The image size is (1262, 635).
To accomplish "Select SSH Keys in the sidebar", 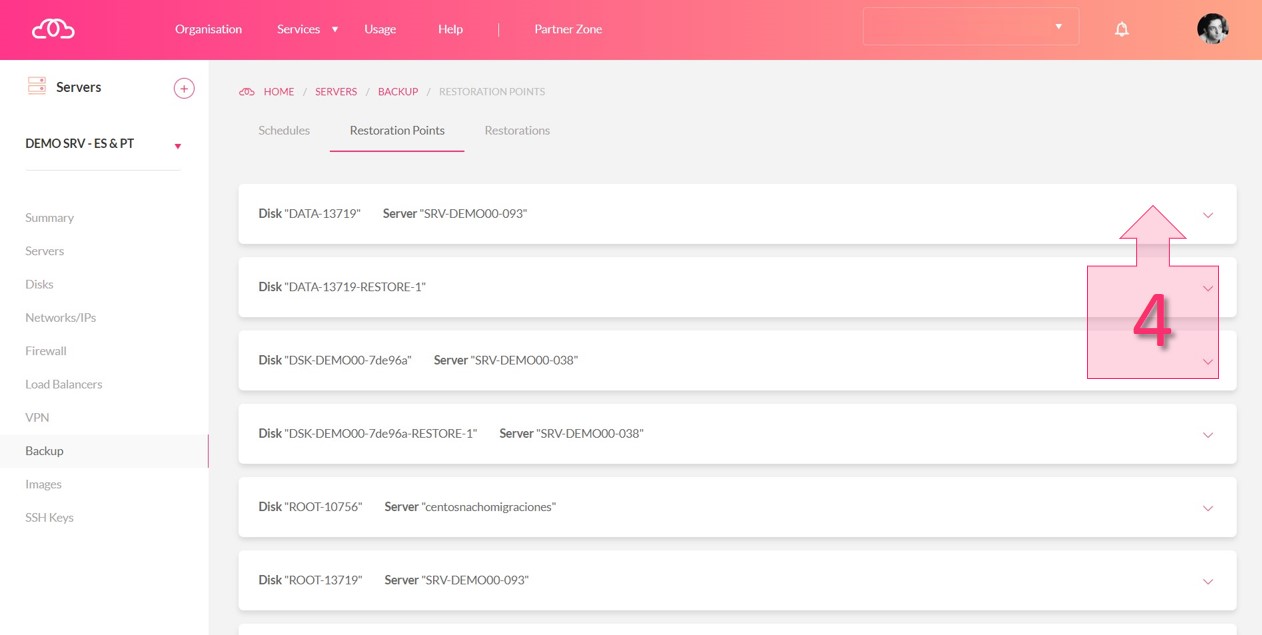I will 49,518.
